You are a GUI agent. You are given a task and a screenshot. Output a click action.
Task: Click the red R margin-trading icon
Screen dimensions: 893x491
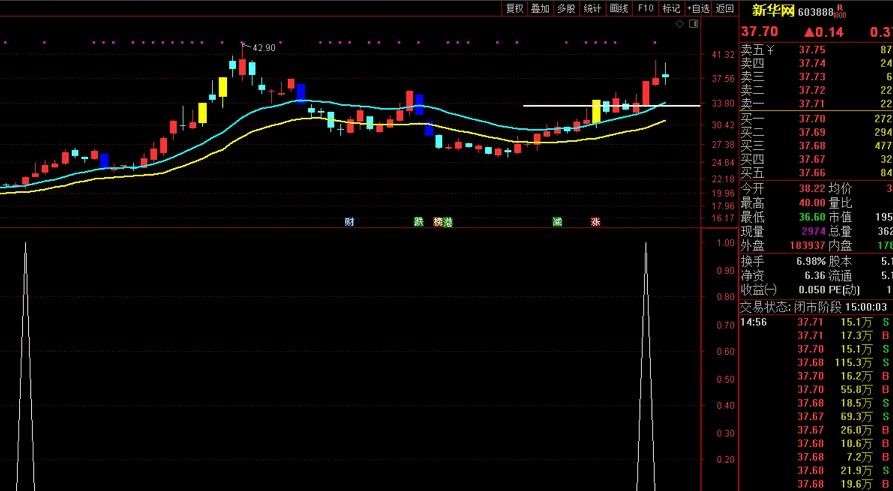[x=839, y=10]
